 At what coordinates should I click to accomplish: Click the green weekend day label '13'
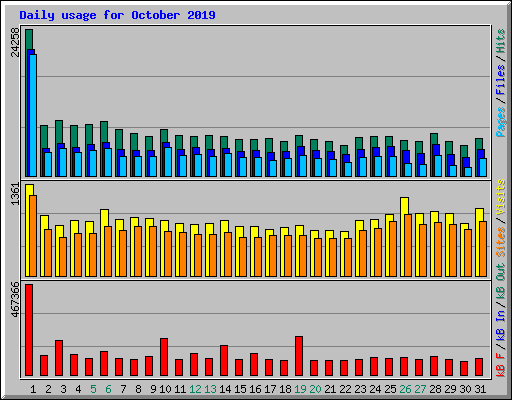(210, 389)
